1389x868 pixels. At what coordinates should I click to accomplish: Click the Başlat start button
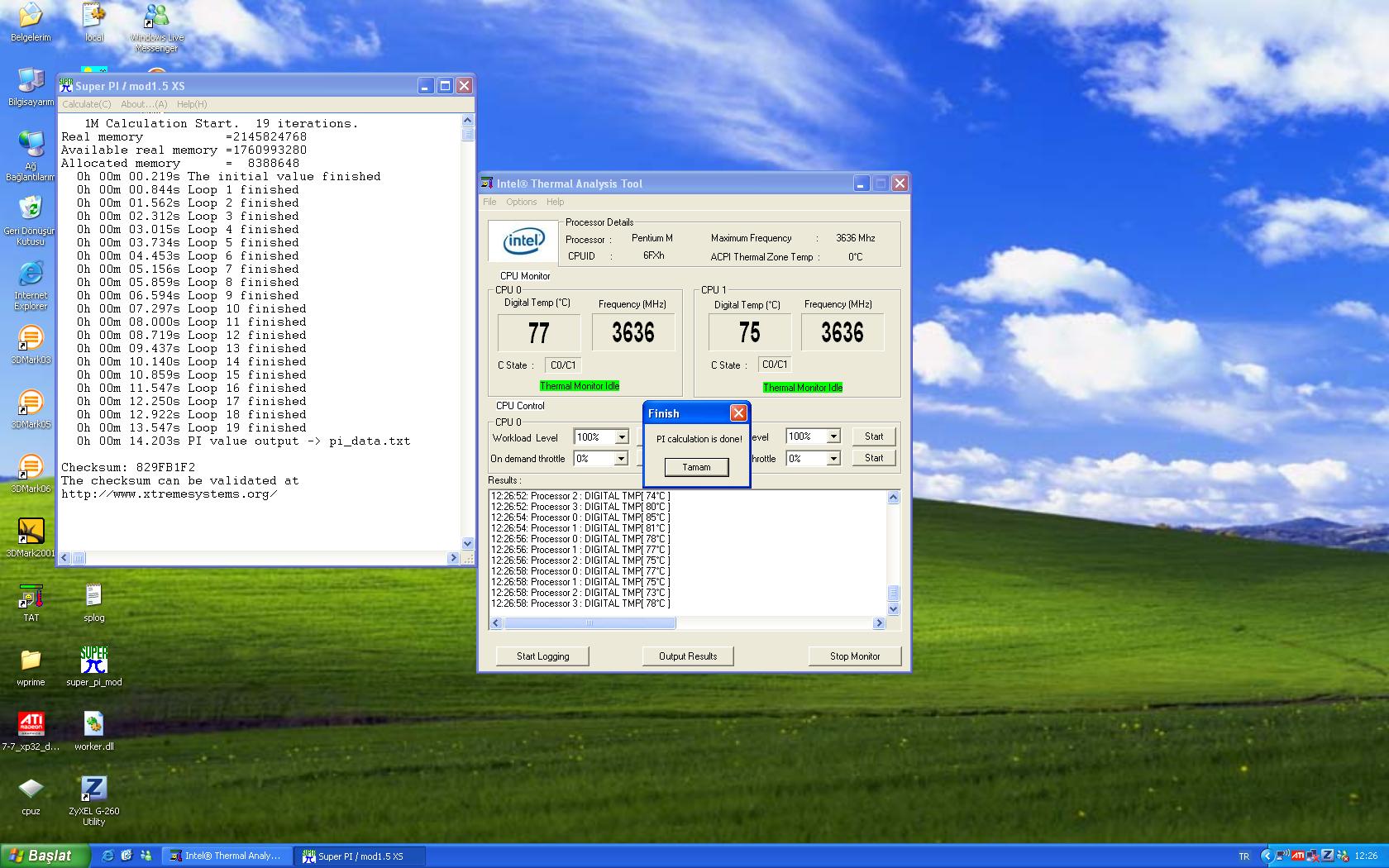tap(45, 856)
